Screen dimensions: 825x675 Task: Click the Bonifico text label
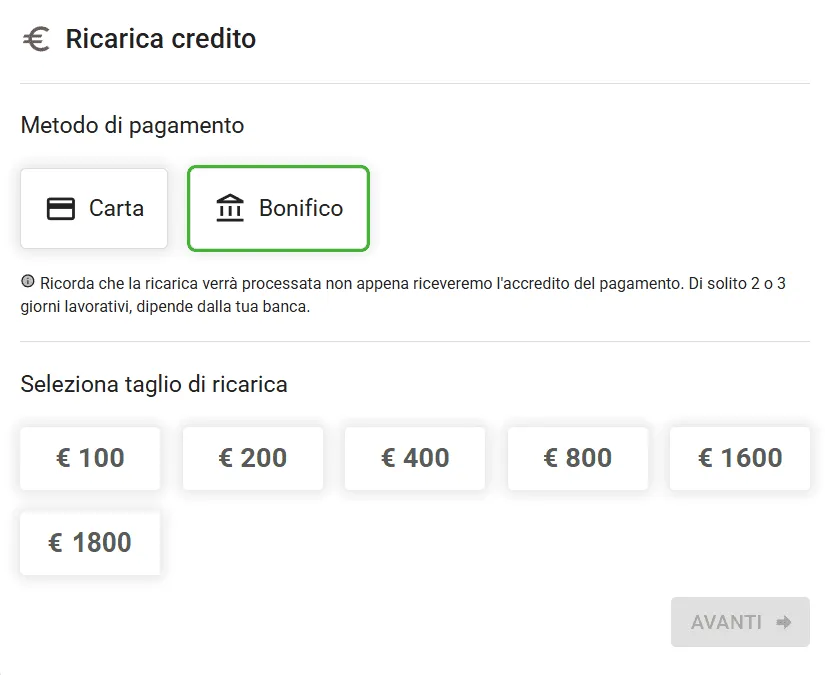click(x=301, y=208)
